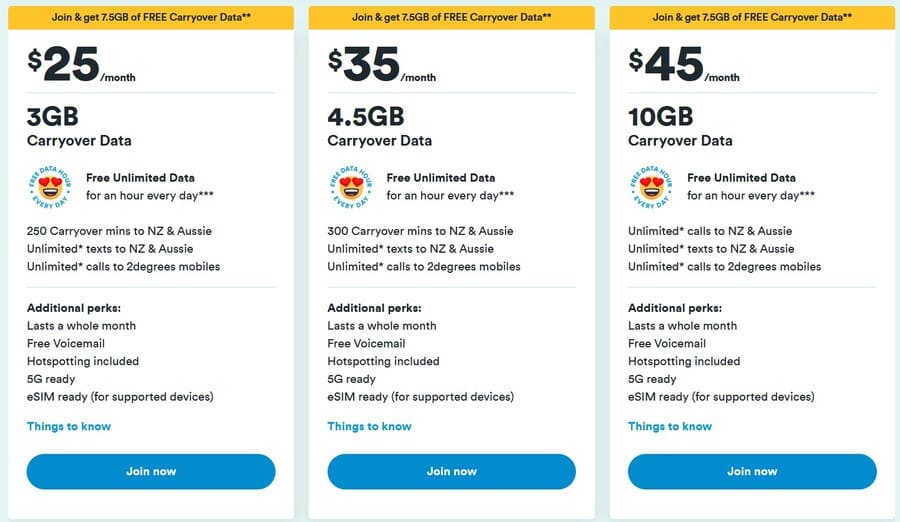Open Things to know for 4.5GB plan
Image resolution: width=900 pixels, height=522 pixels.
click(369, 426)
